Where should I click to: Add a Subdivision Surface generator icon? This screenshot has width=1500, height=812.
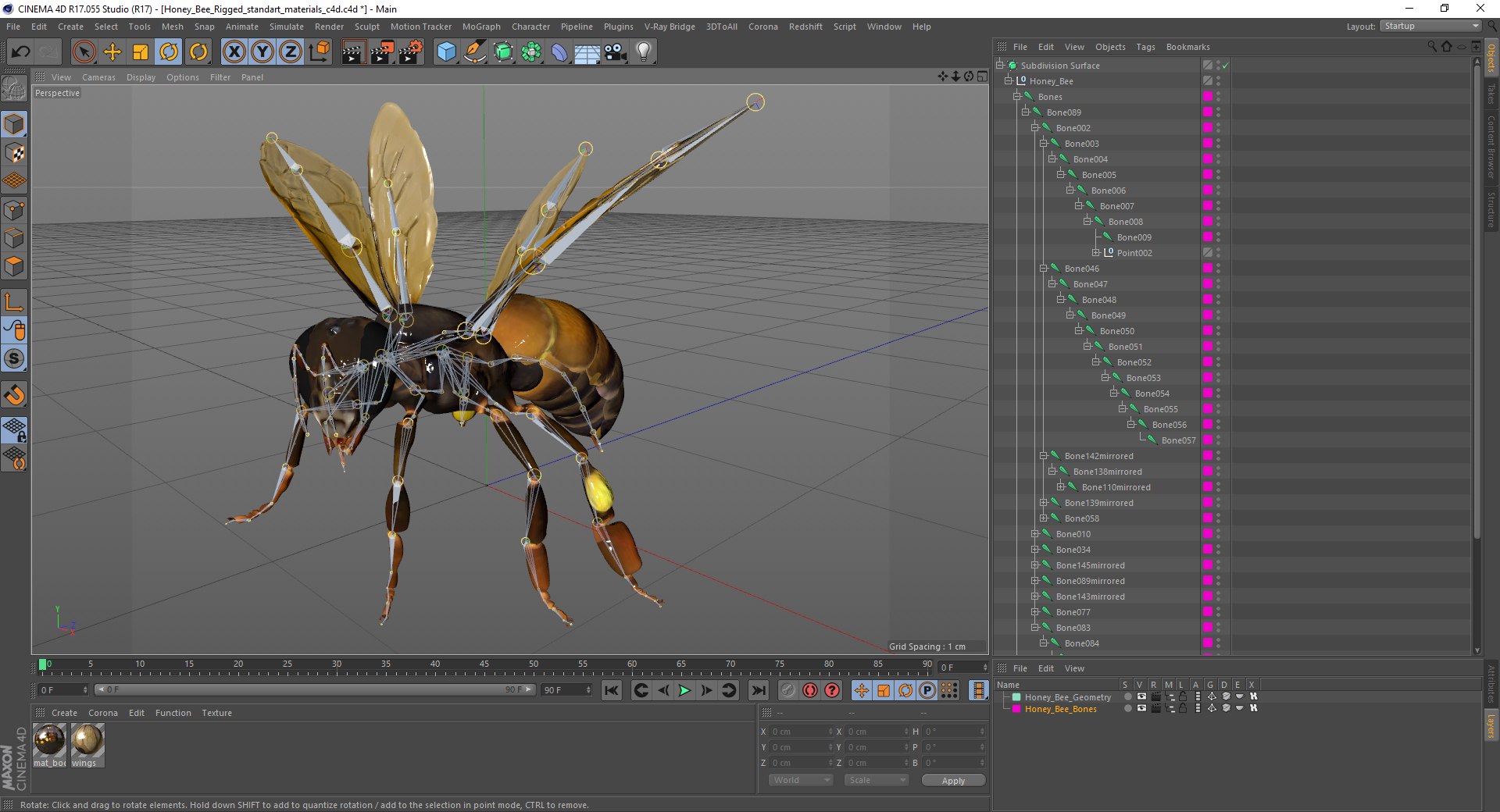pyautogui.click(x=503, y=52)
